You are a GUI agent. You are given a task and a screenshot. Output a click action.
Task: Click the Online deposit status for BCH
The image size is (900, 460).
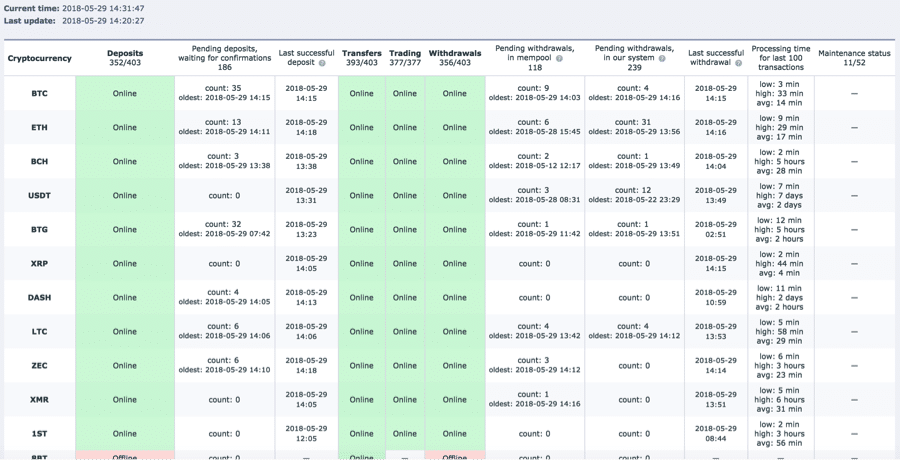pyautogui.click(x=125, y=162)
